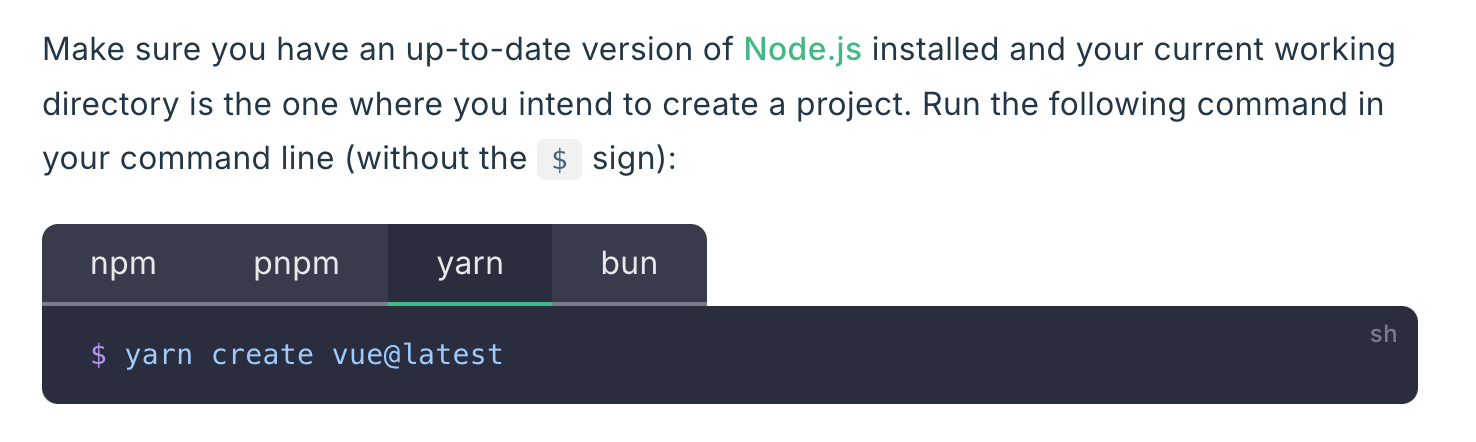Open the Node.js link
1476x442 pixels.
[802, 49]
